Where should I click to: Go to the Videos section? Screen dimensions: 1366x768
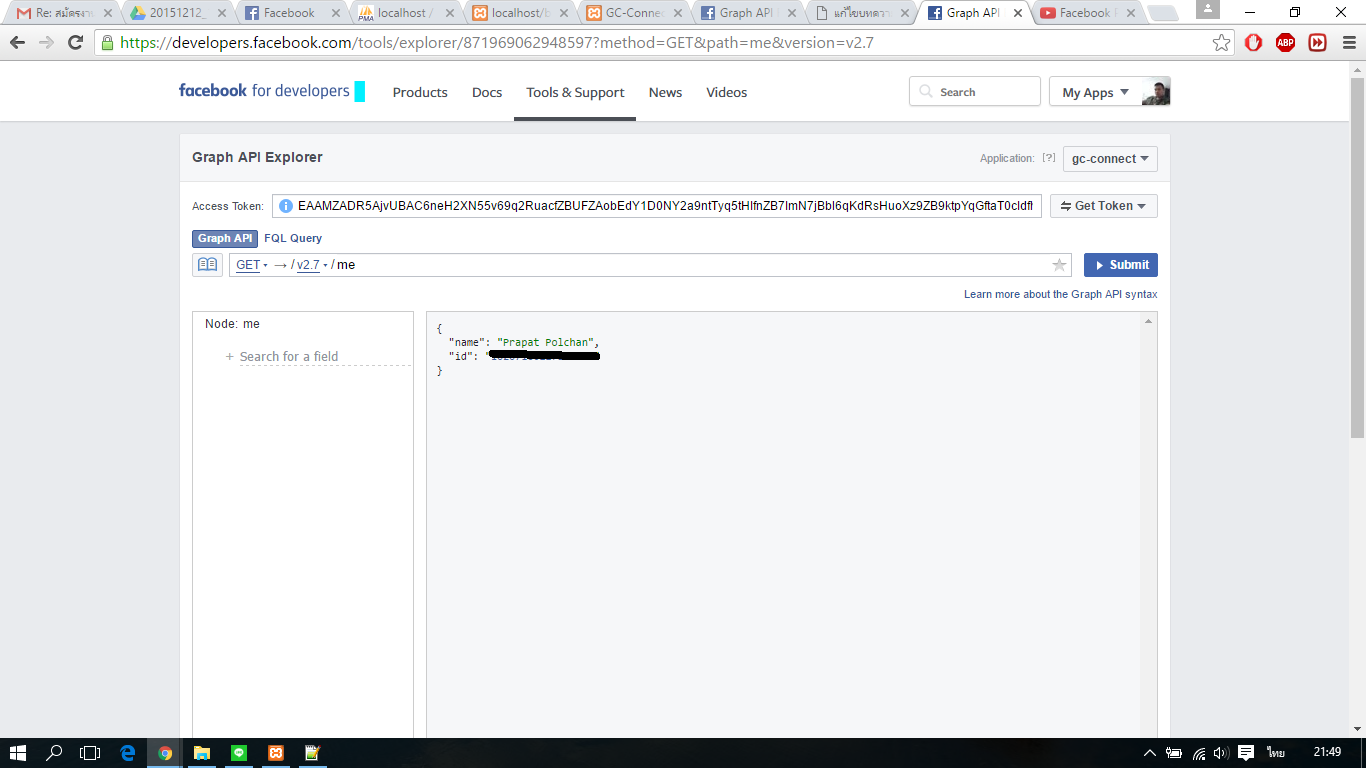tap(727, 92)
